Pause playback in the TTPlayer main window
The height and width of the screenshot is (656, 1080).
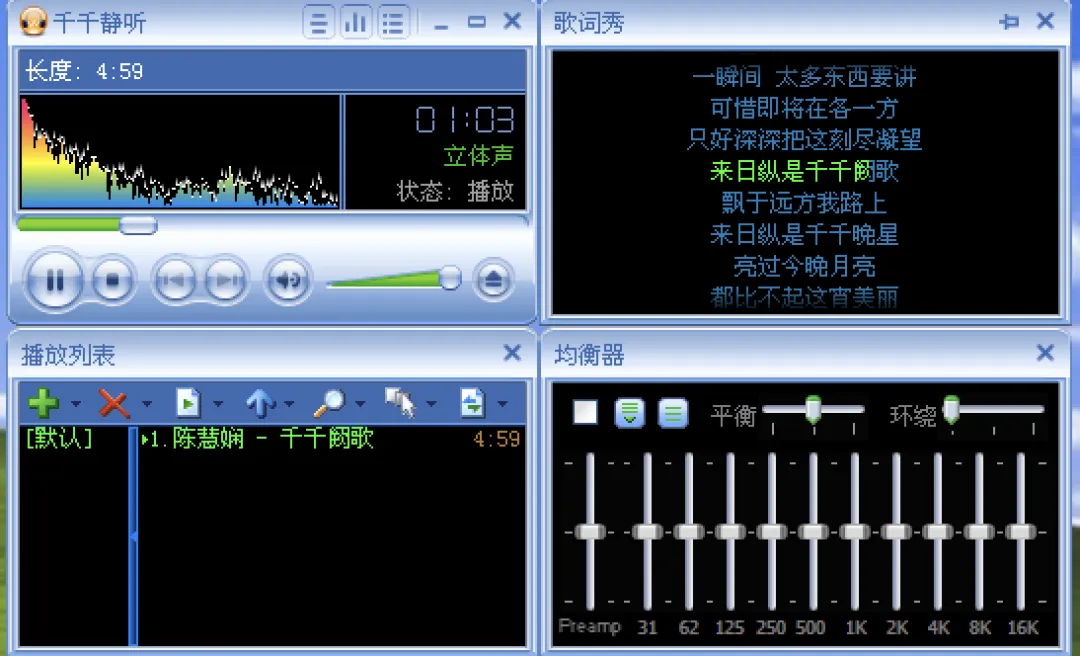[x=54, y=280]
